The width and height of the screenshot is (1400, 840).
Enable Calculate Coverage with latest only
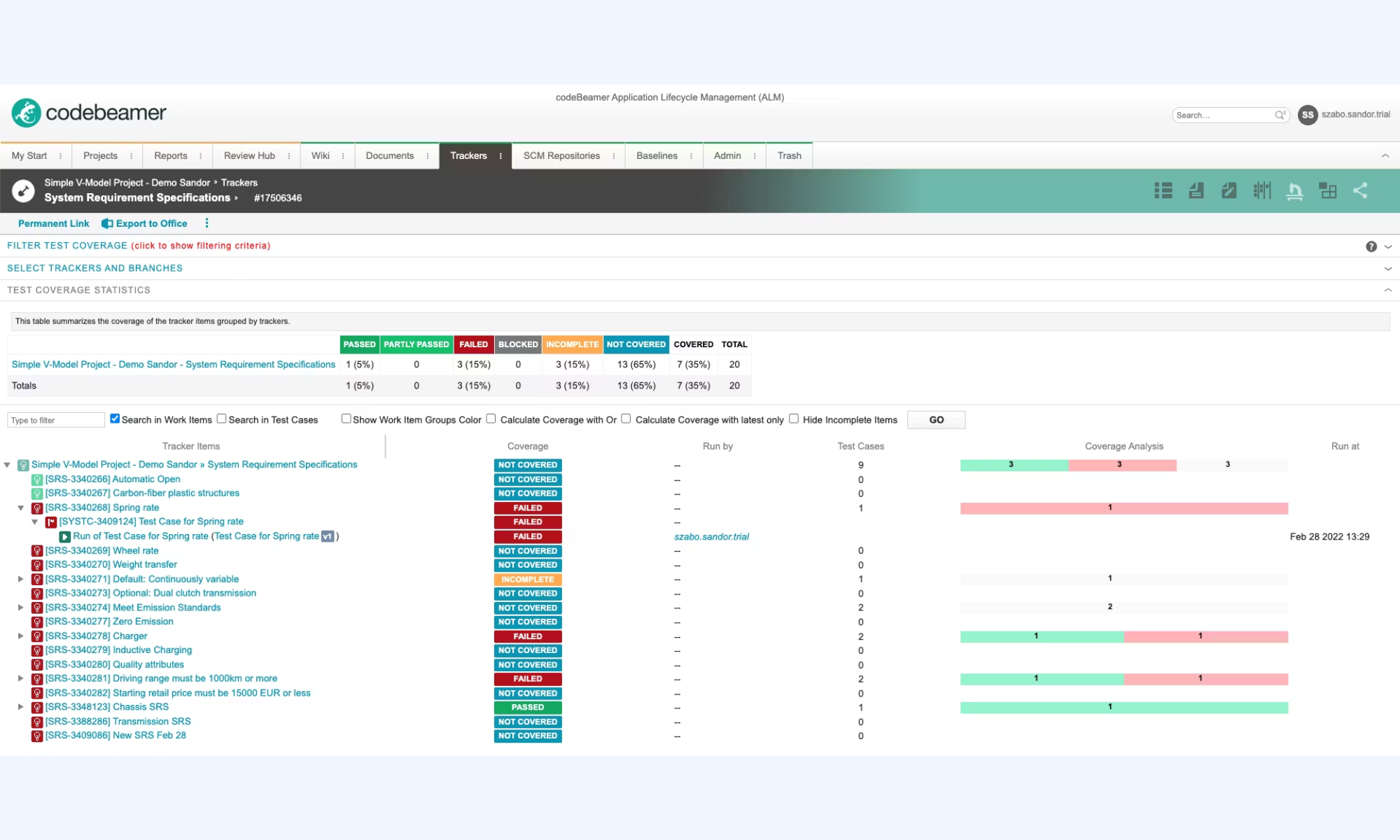pos(626,419)
